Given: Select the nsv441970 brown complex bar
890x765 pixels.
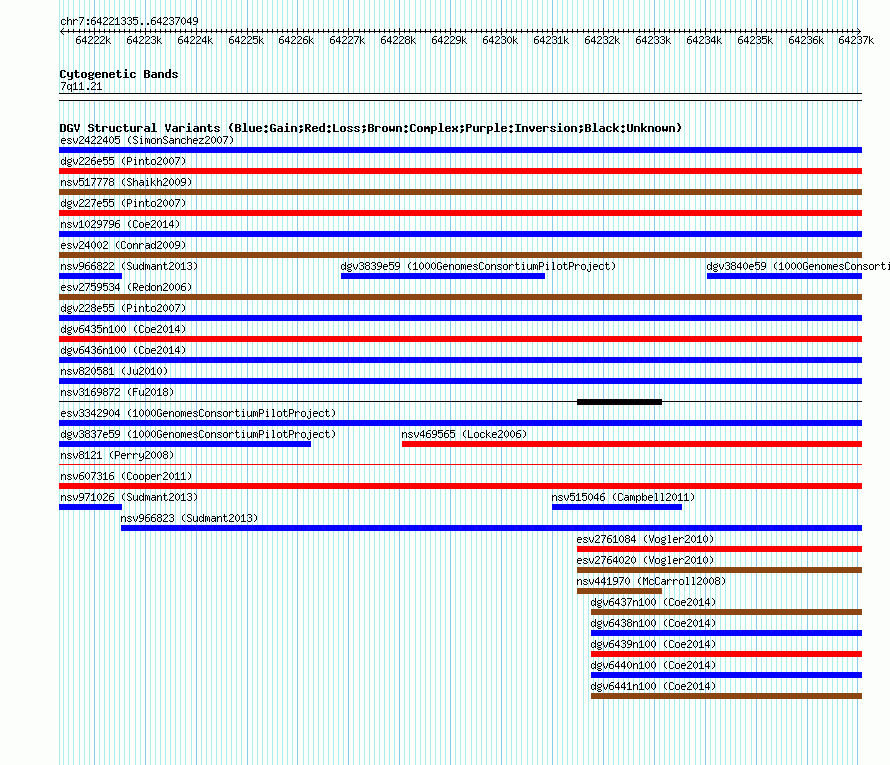Looking at the screenshot, I should click(619, 591).
